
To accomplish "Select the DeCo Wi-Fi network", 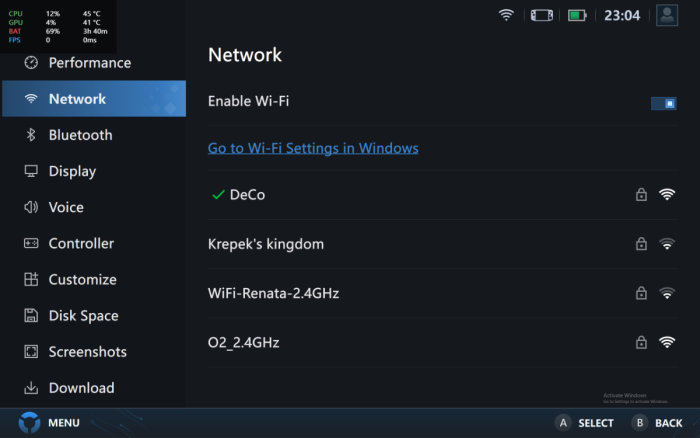I will (247, 195).
